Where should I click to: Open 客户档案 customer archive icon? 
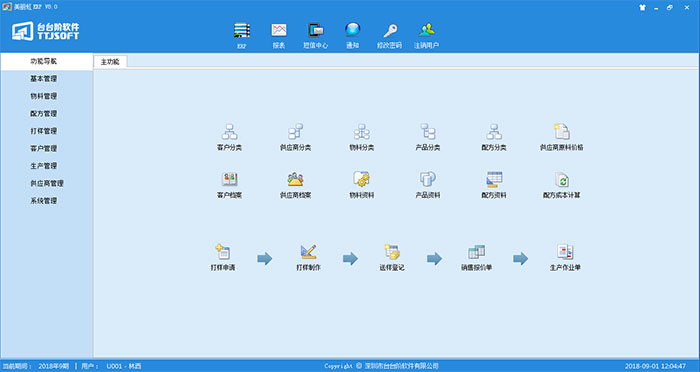[229, 180]
